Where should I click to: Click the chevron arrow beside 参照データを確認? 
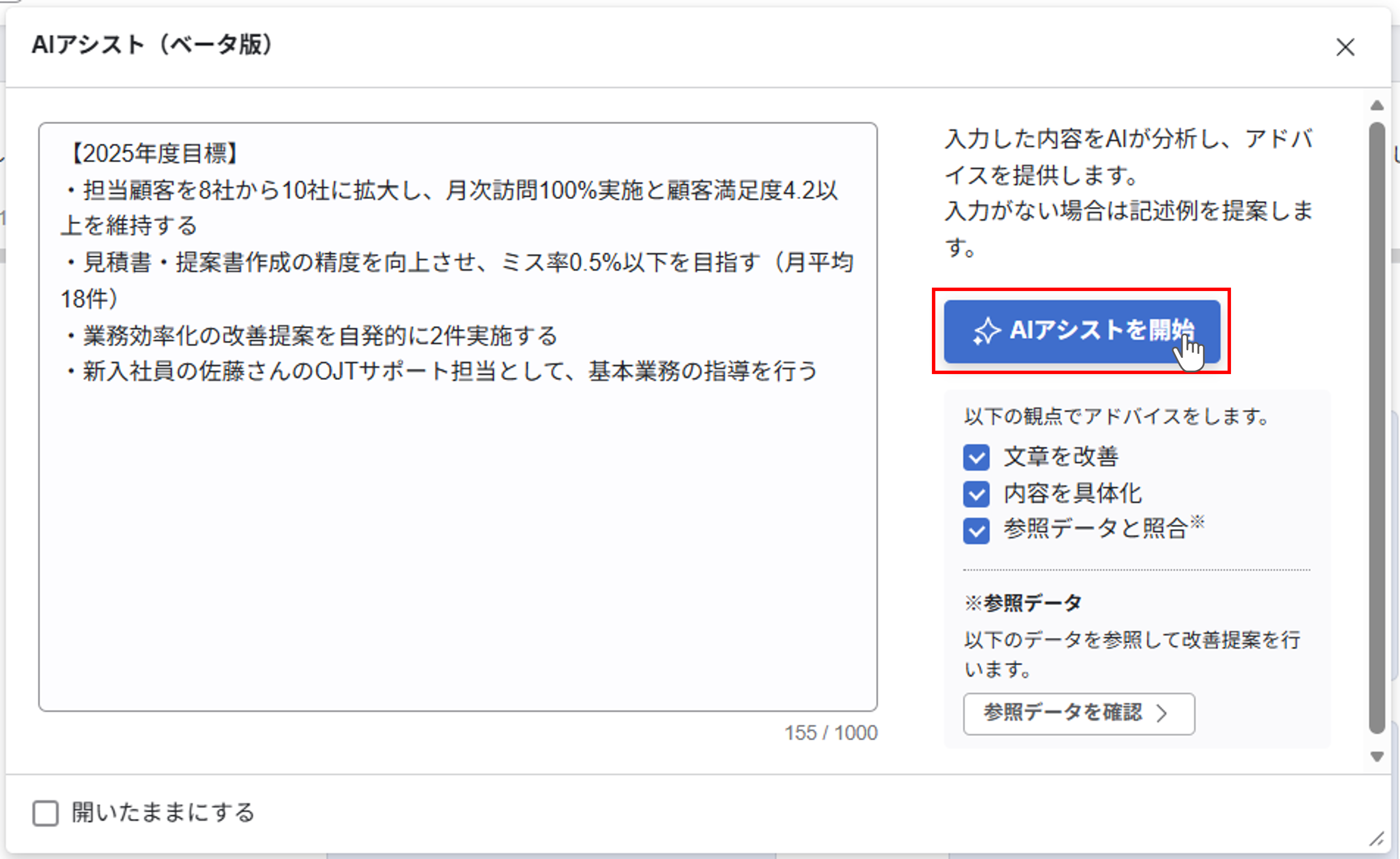[1162, 713]
